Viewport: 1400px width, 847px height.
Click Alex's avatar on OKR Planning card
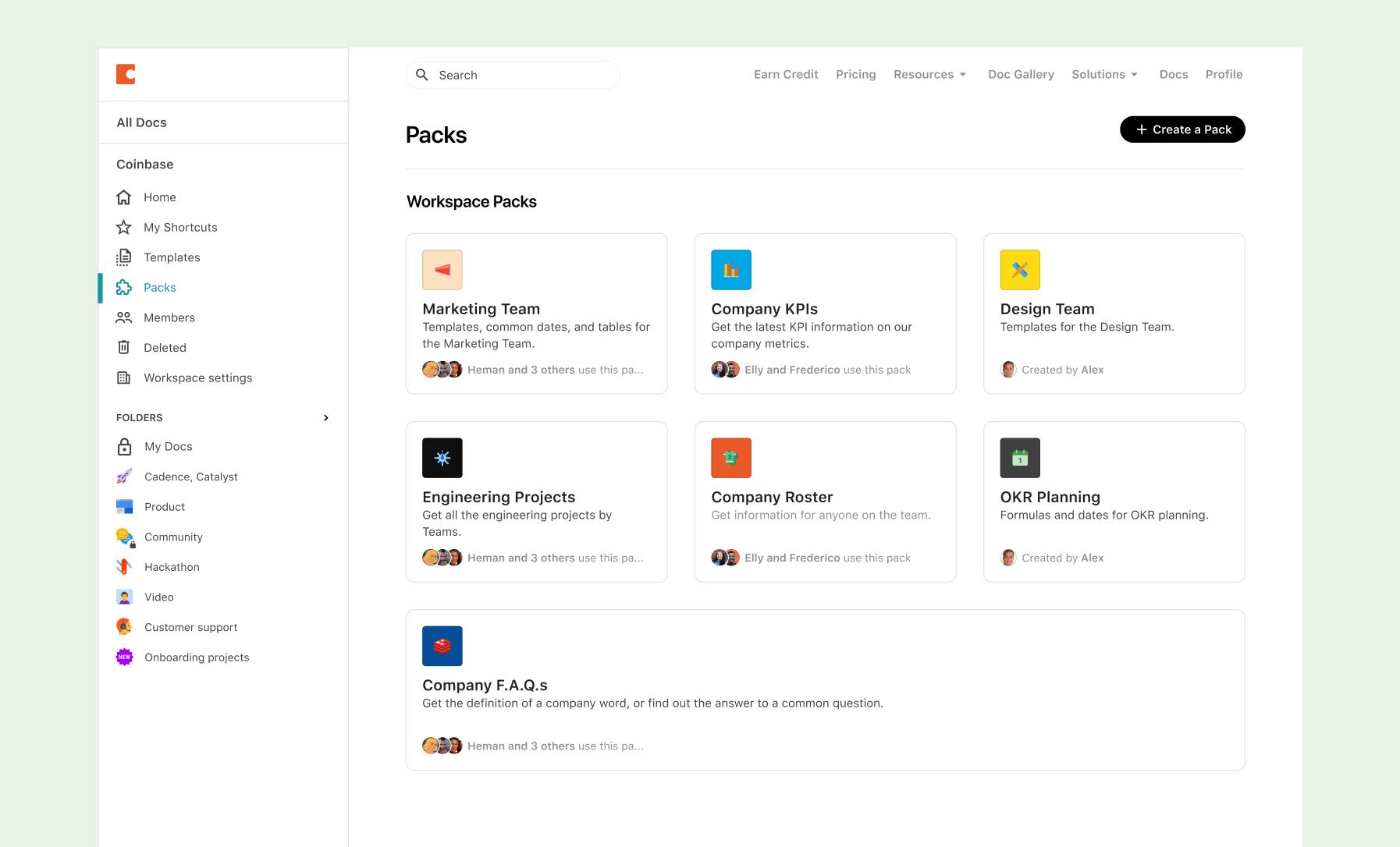pos(1008,558)
